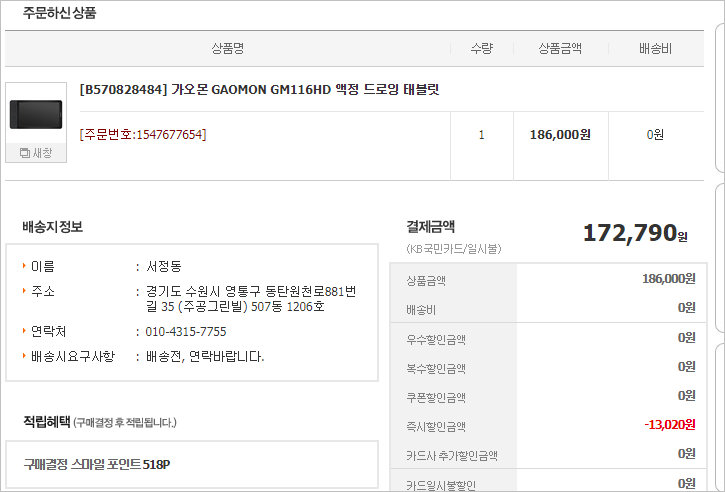Click the 186,000원 product price cell
Screen dimensions: 725x492
click(560, 135)
